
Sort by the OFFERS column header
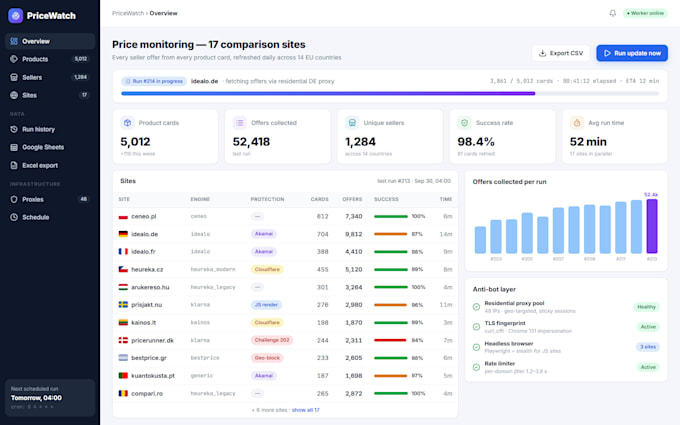click(352, 199)
